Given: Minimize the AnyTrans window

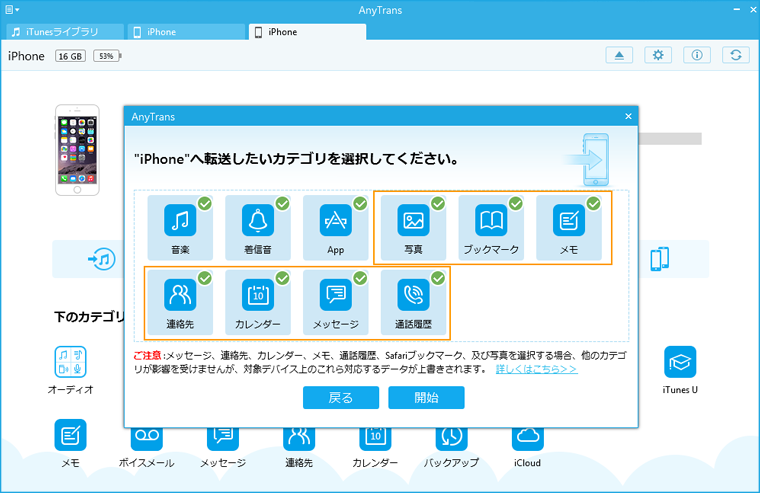Looking at the screenshot, I should pos(736,10).
